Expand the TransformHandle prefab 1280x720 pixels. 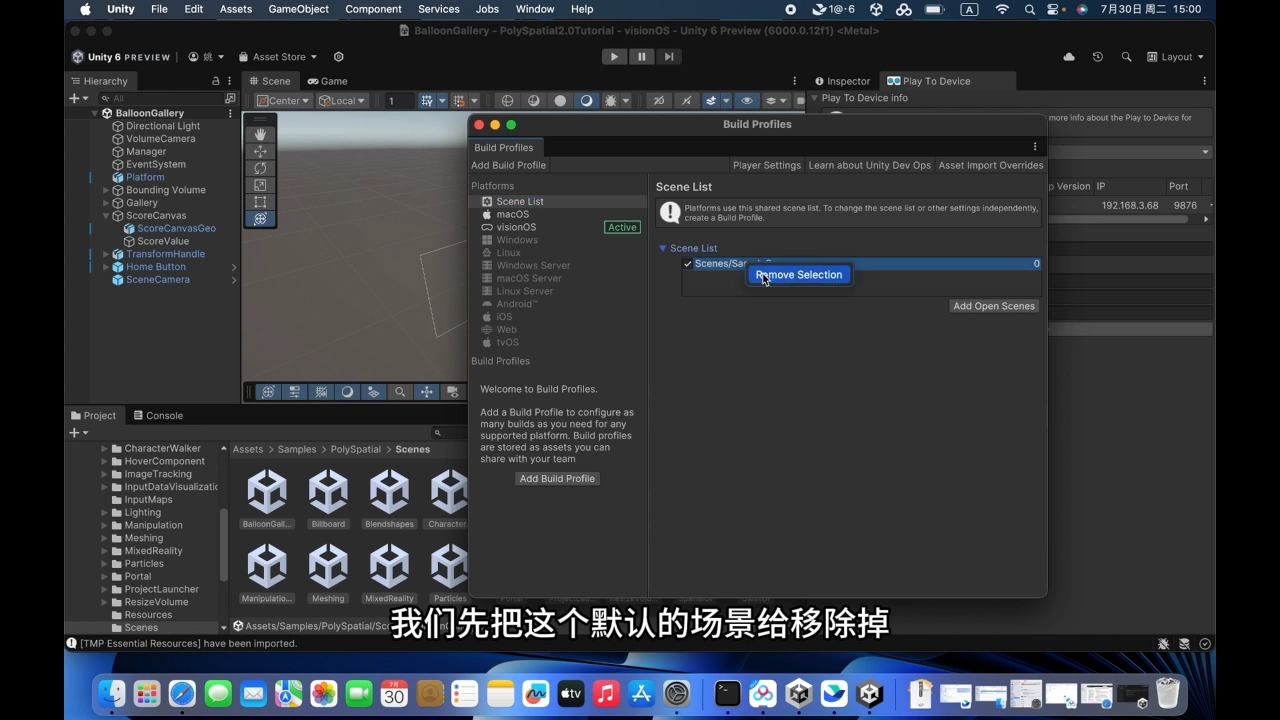pyautogui.click(x=106, y=254)
